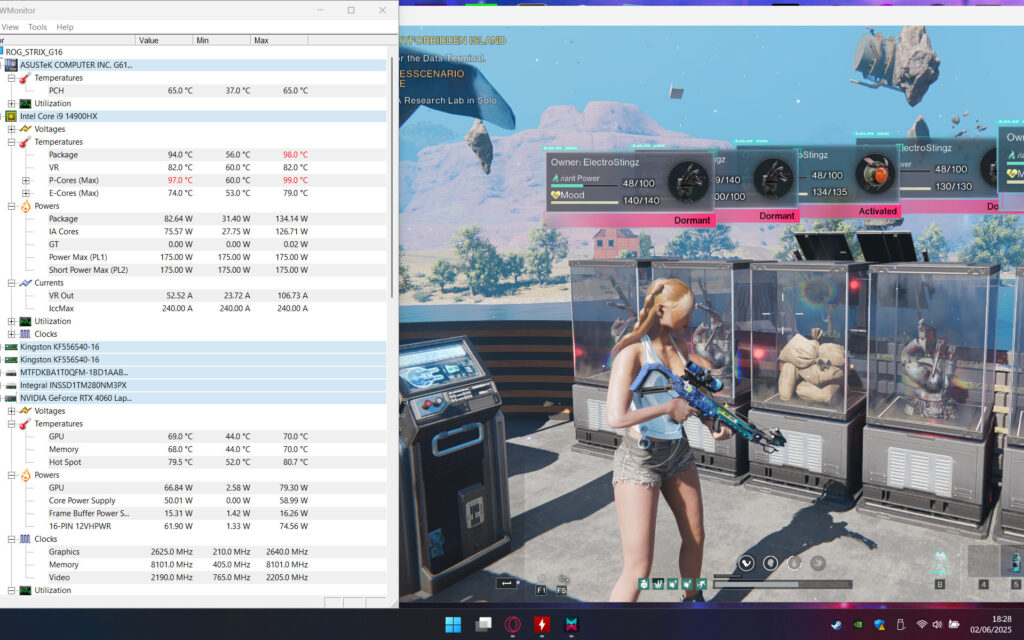1024x640 pixels.
Task: Expand Voltages under Intel Core i9 14900HX
Action: click(x=11, y=129)
